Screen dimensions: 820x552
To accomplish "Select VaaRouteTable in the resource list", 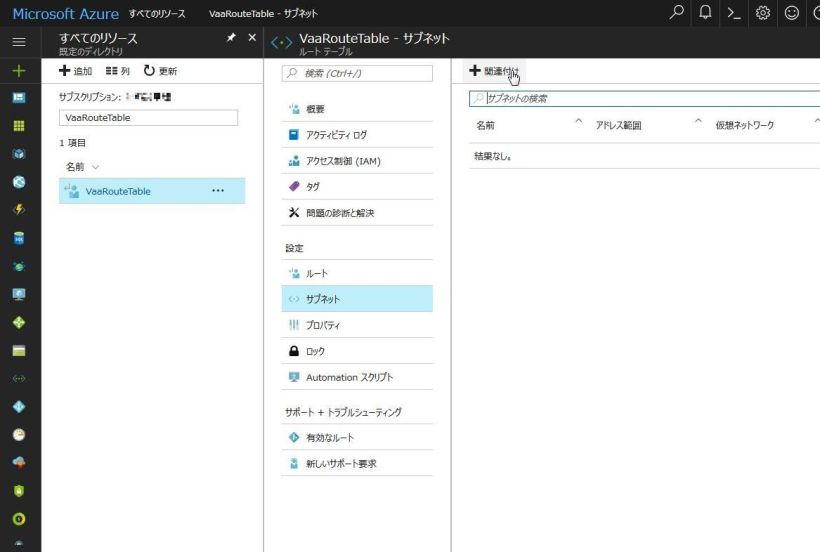I will [118, 191].
